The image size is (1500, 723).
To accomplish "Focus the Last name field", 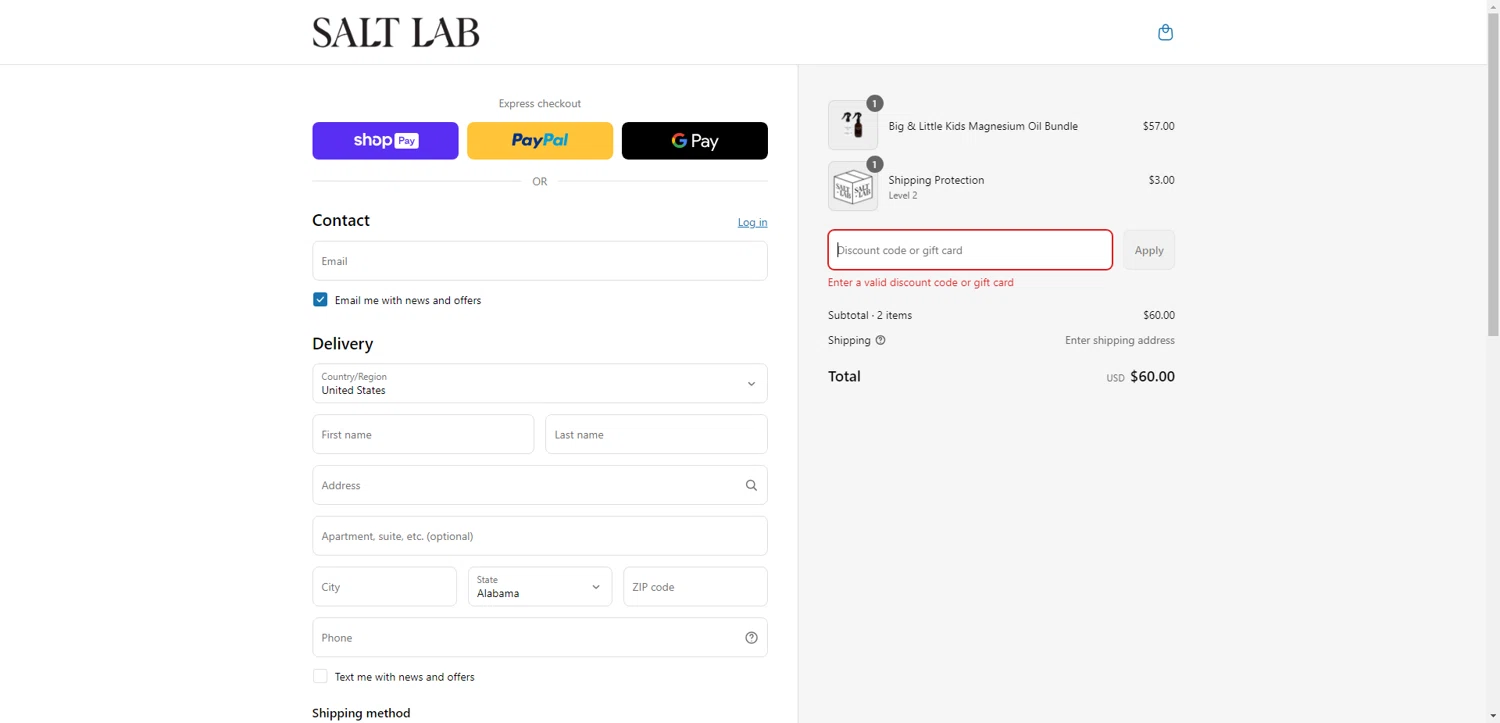I will pyautogui.click(x=656, y=434).
